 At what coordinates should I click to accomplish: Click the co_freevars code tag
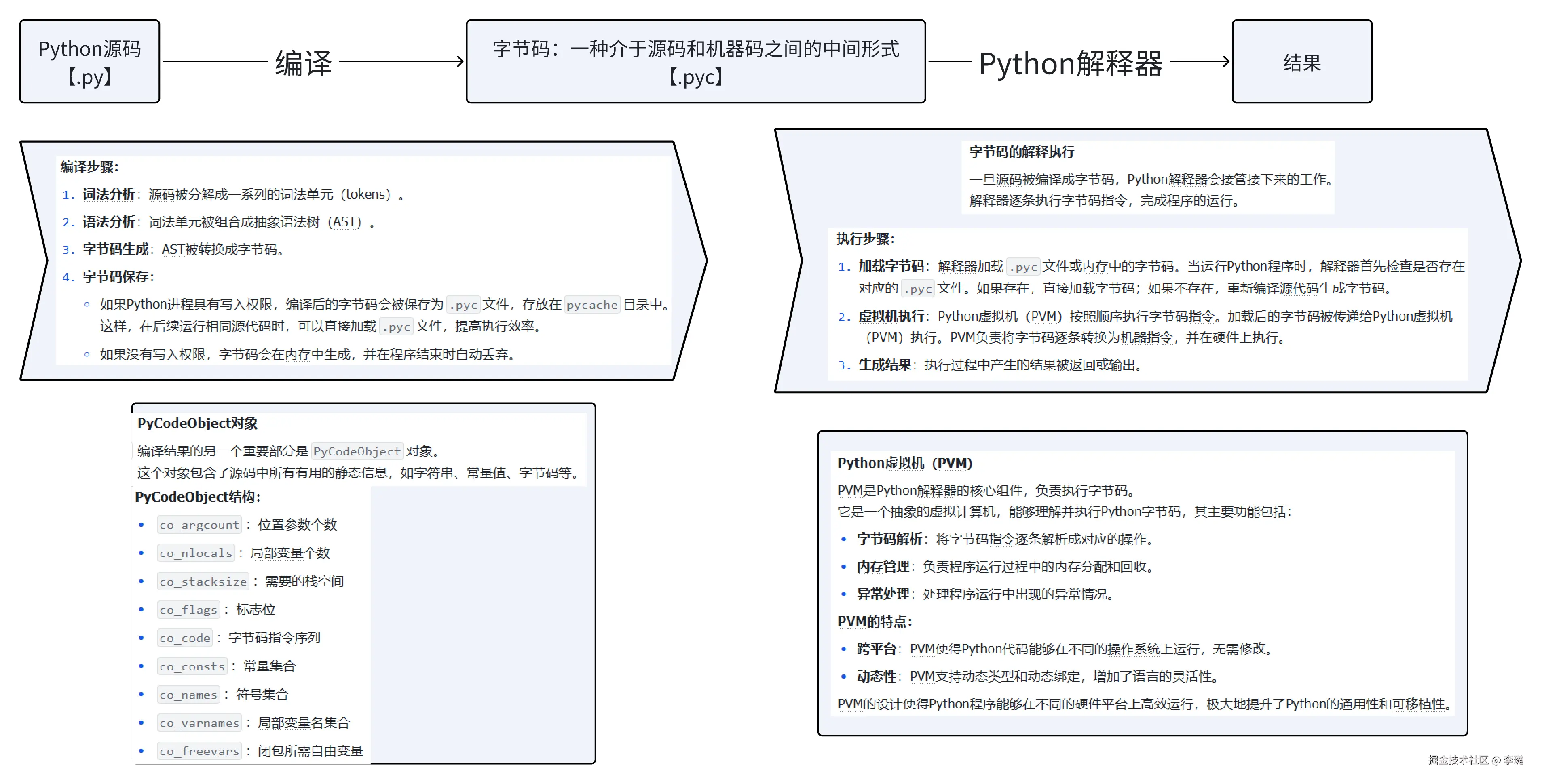[199, 751]
